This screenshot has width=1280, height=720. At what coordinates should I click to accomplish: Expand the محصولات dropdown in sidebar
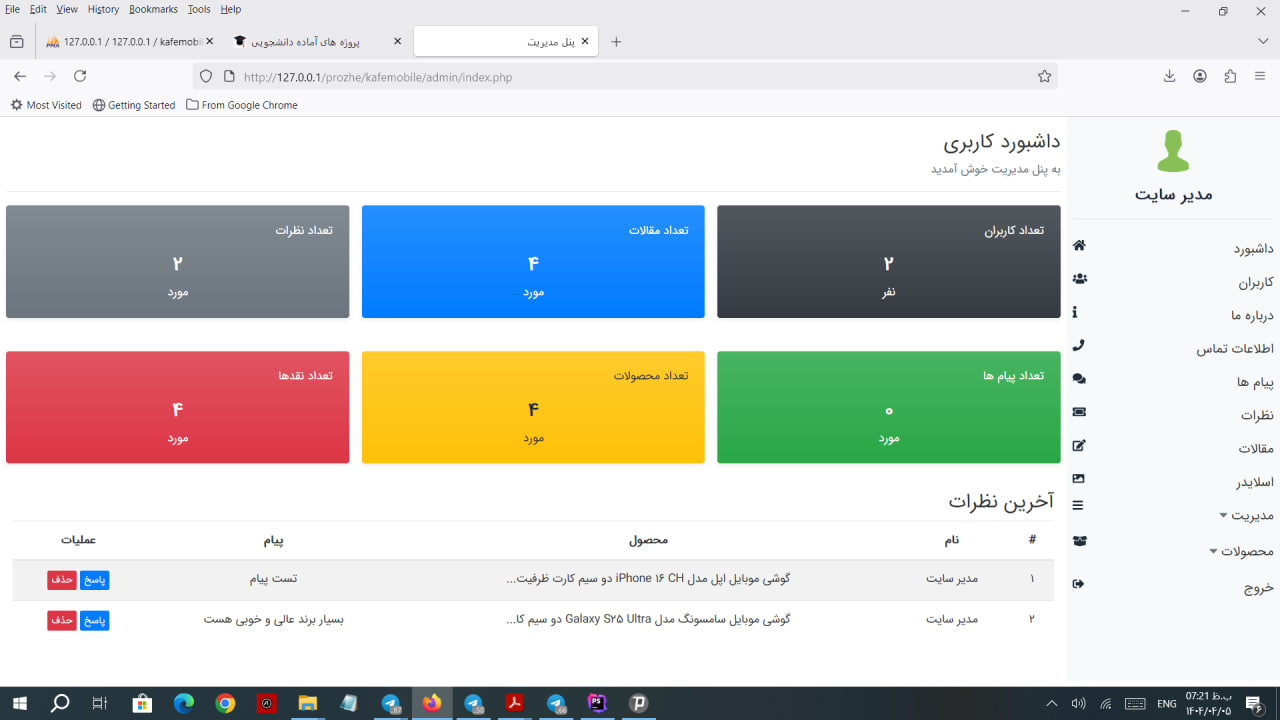(1240, 551)
